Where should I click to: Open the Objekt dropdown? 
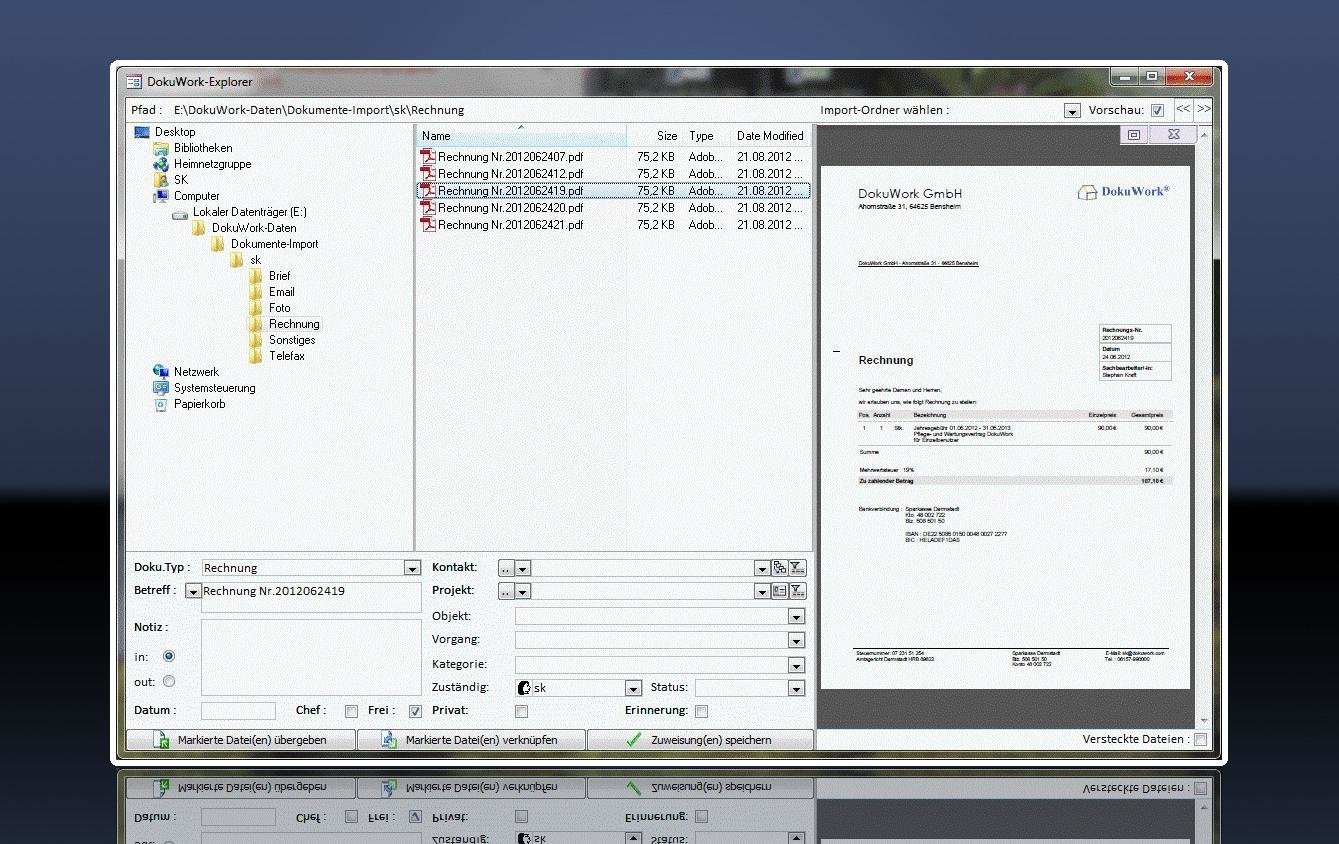tap(797, 617)
